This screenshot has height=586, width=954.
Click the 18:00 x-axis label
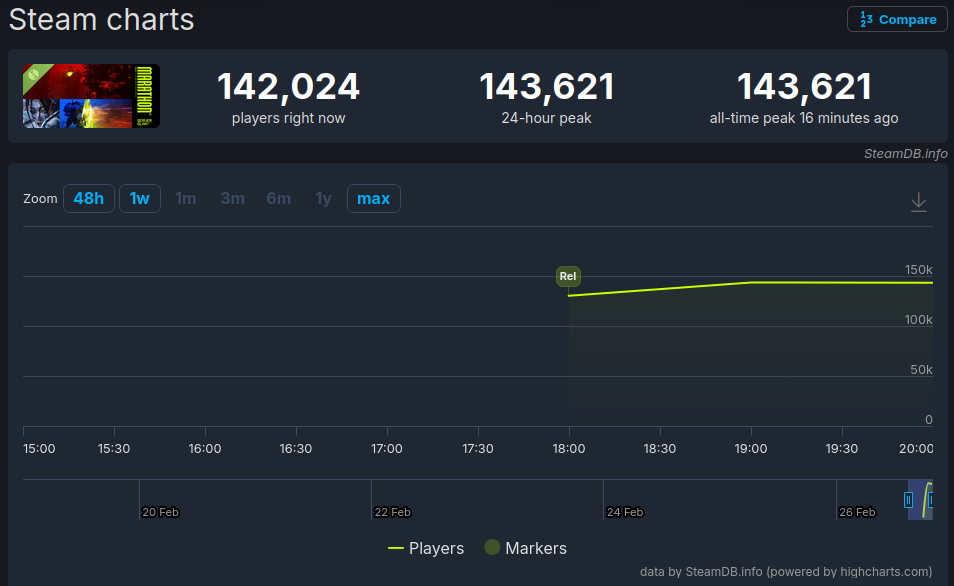(569, 448)
